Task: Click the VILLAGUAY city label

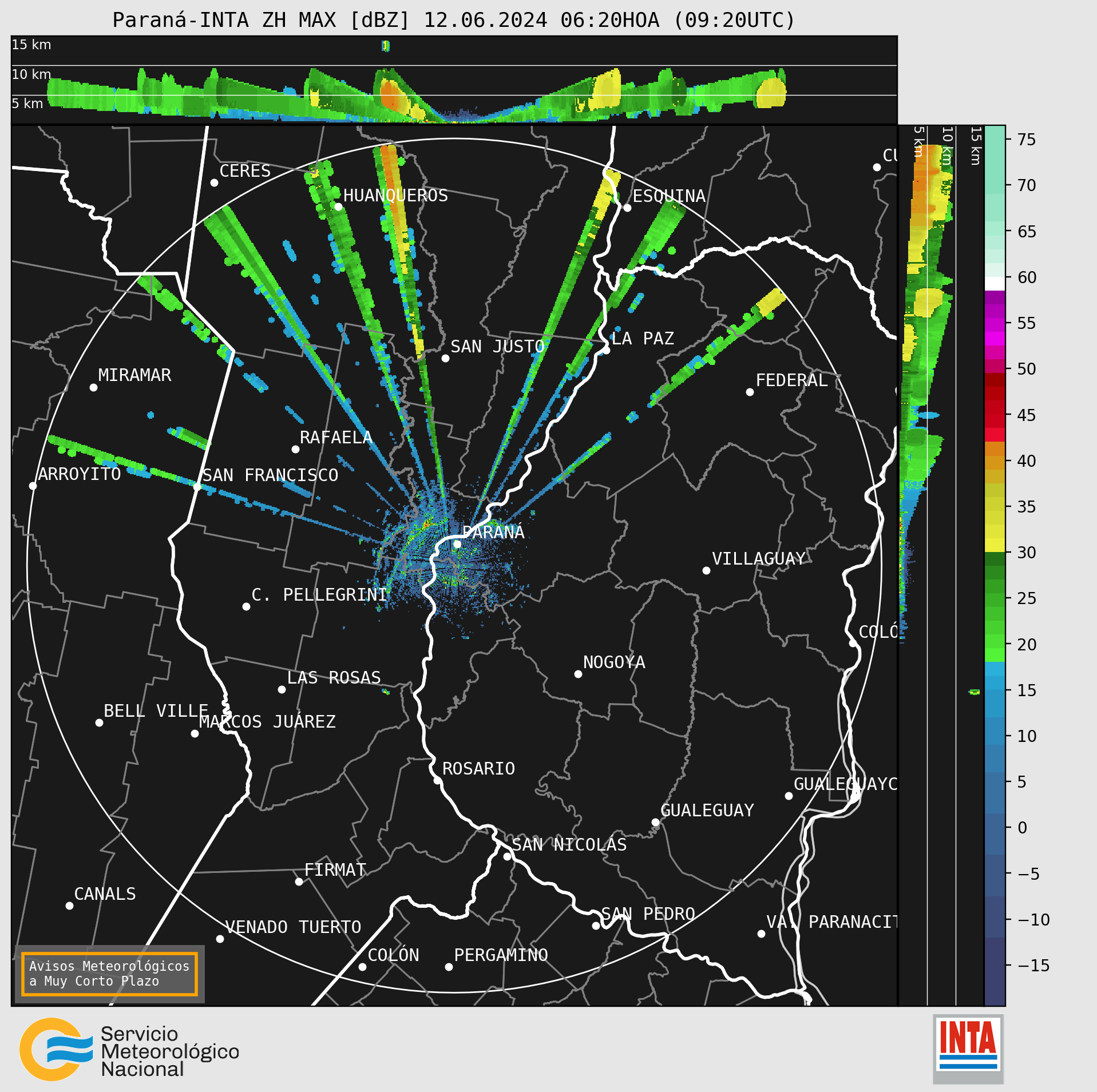Action: pos(759,559)
